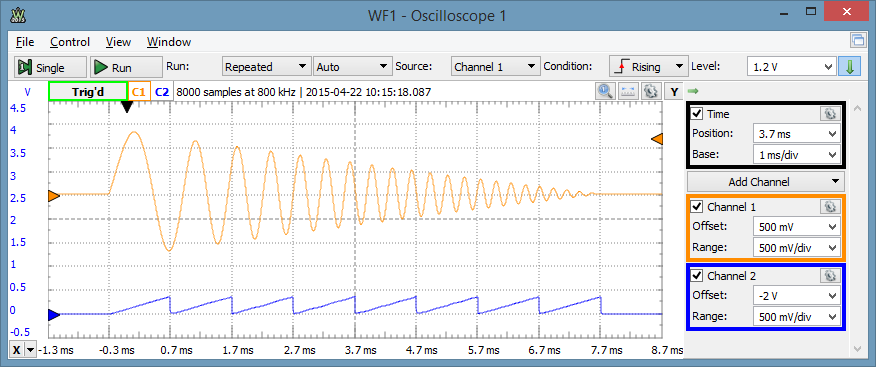Open the Channel 2 settings gear icon
Viewport: 876px width, 367px height.
[829, 275]
